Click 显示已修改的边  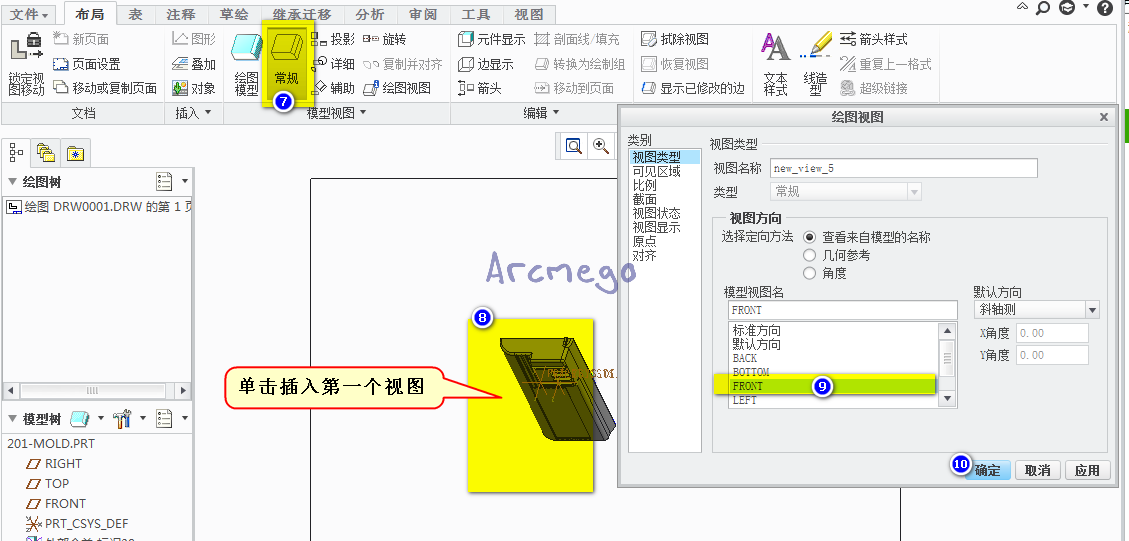tap(693, 89)
